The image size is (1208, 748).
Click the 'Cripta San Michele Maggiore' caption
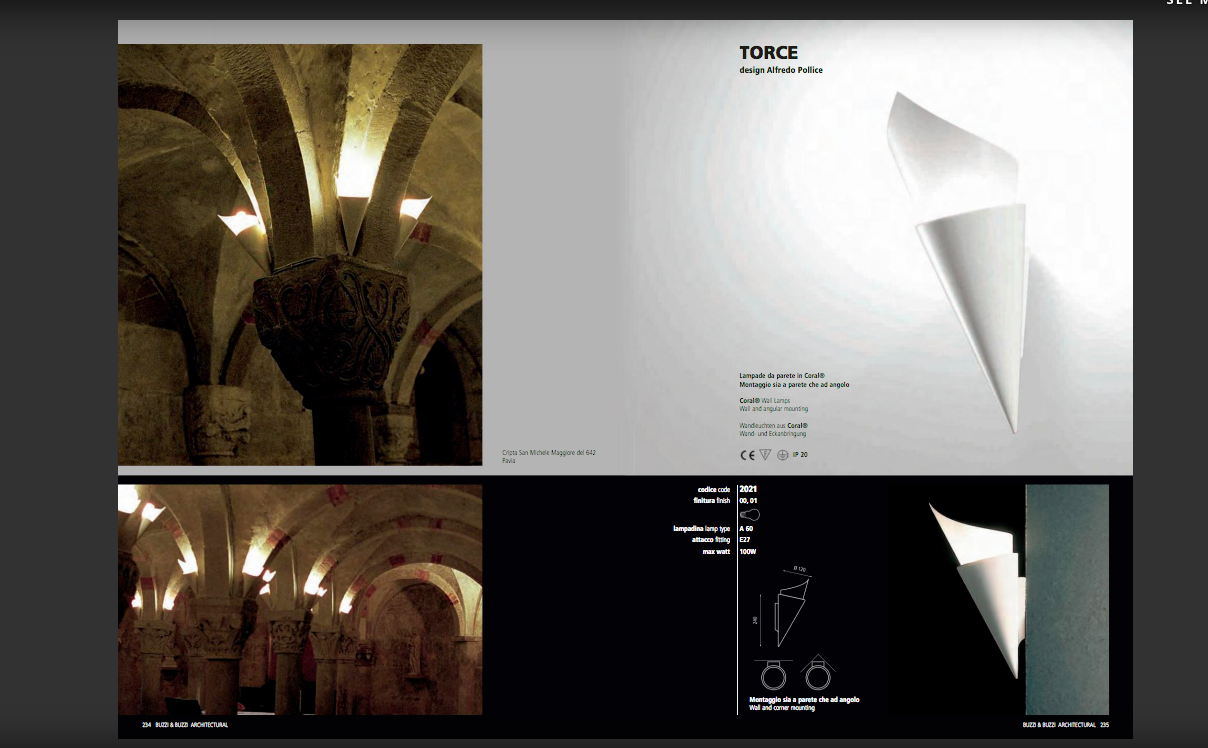coord(549,457)
